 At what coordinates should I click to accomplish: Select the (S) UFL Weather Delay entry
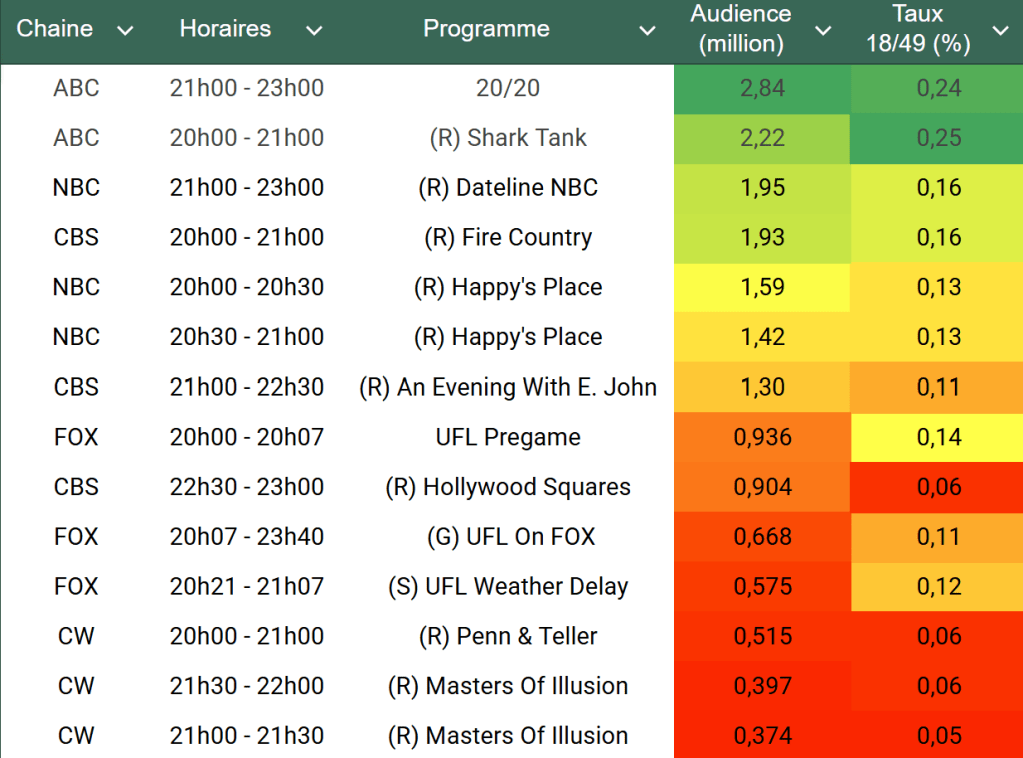508,587
